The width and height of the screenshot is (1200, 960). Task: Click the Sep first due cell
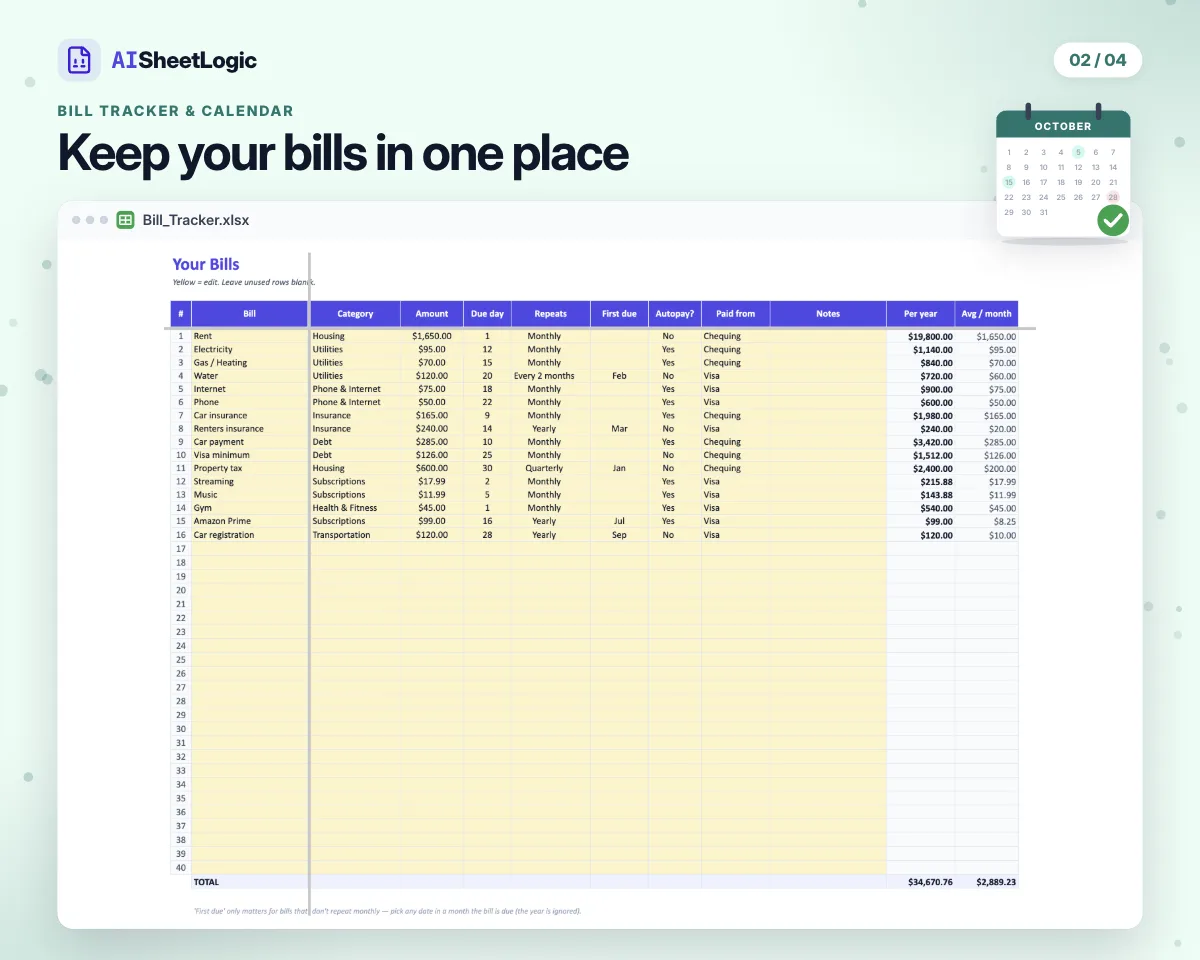[619, 535]
